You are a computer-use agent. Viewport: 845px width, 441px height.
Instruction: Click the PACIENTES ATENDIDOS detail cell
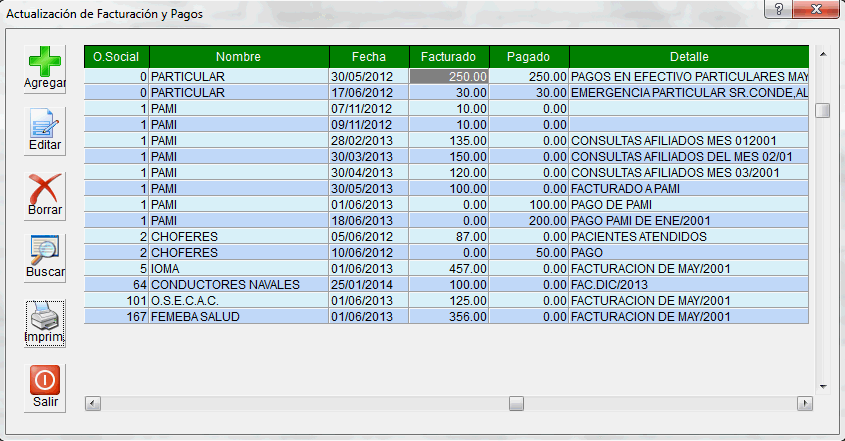pos(689,237)
